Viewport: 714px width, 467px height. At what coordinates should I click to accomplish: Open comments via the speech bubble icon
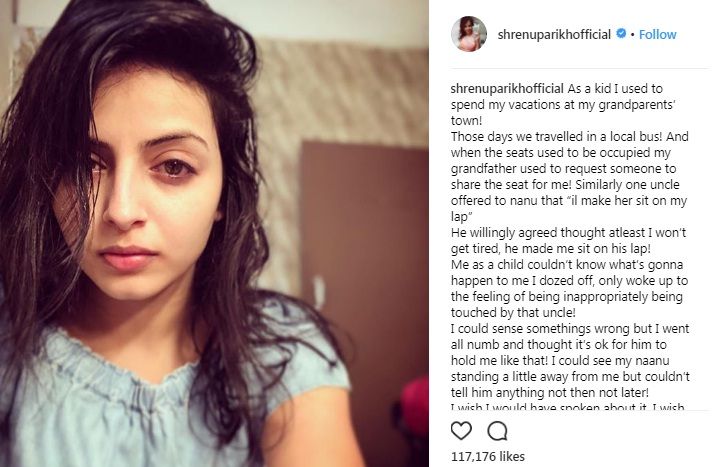(x=497, y=431)
